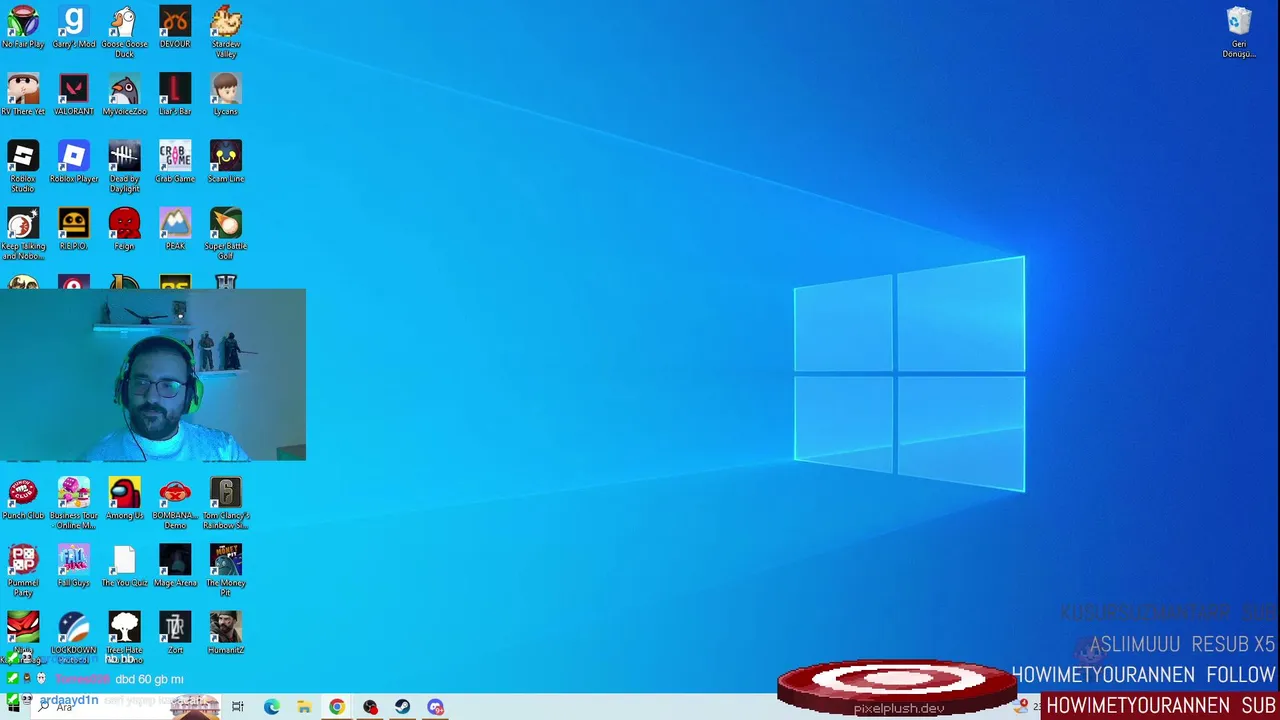Click the VALORANT desktop icon
The width and height of the screenshot is (1280, 720).
(x=74, y=95)
